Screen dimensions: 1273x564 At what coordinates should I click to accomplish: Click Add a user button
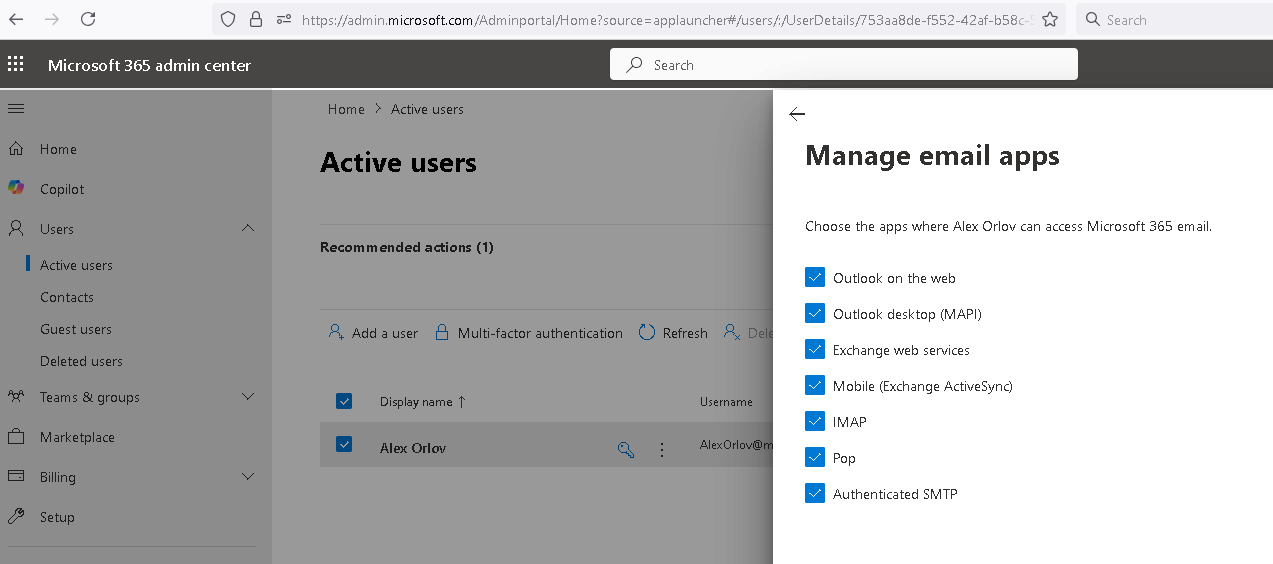pyautogui.click(x=374, y=333)
